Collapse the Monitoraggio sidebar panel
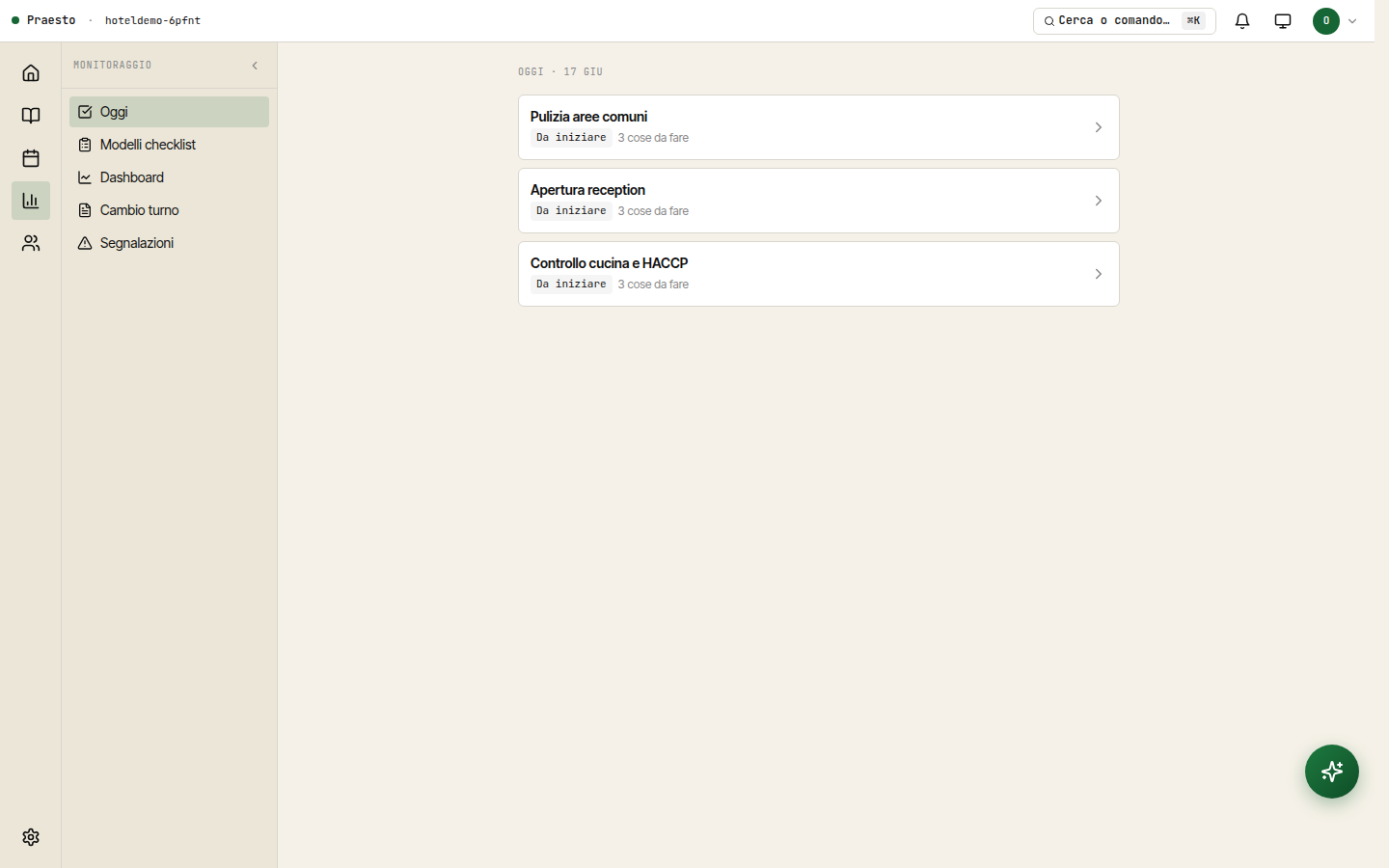 click(255, 66)
